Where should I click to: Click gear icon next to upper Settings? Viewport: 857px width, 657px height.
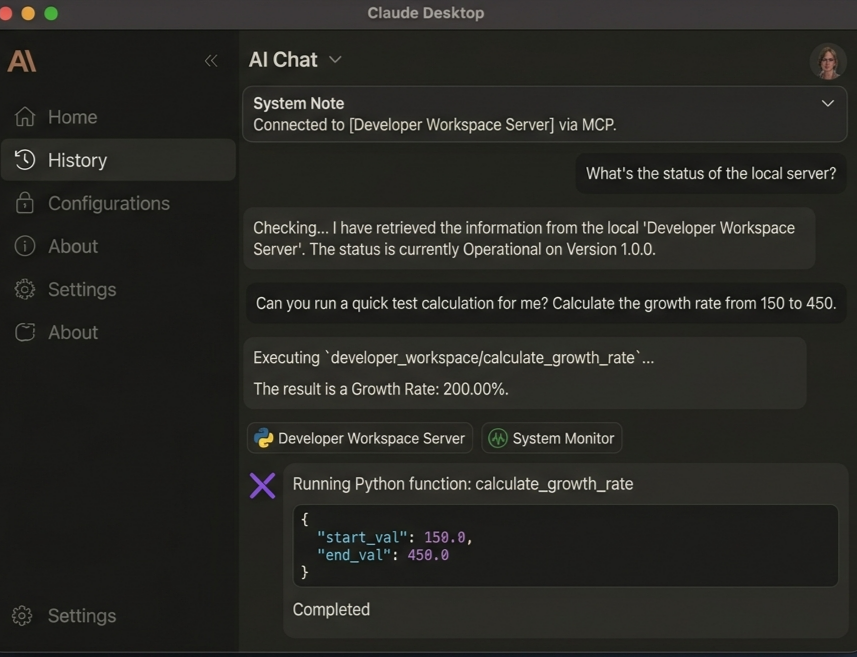click(25, 289)
